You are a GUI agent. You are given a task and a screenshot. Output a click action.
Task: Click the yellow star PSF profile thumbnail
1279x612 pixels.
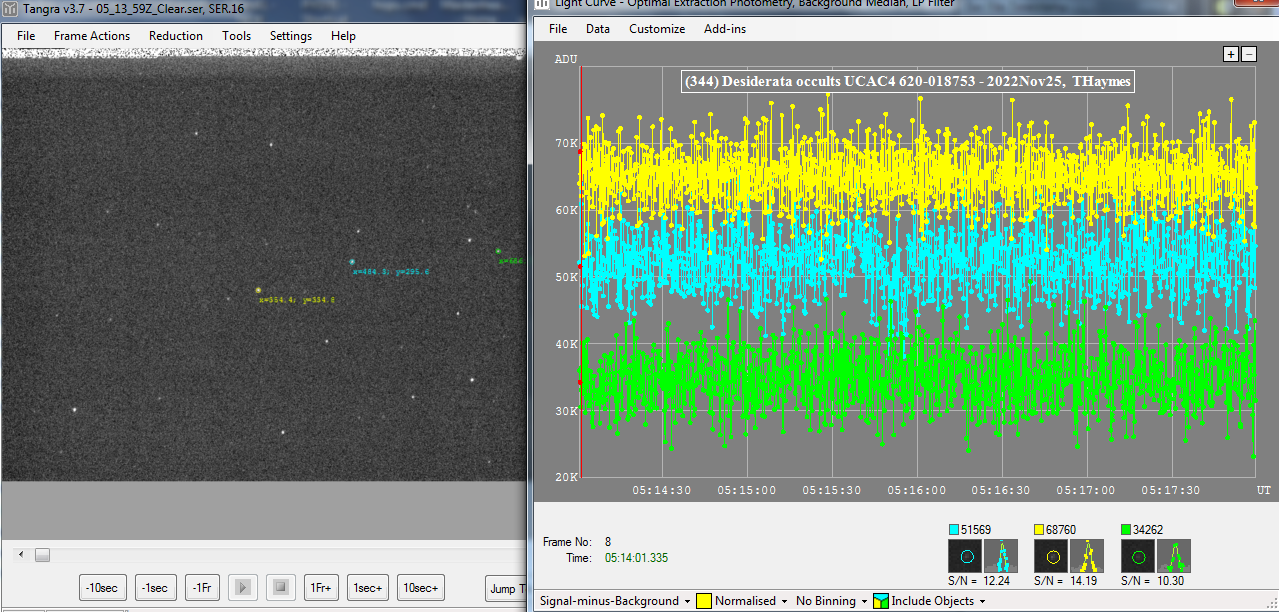1087,555
